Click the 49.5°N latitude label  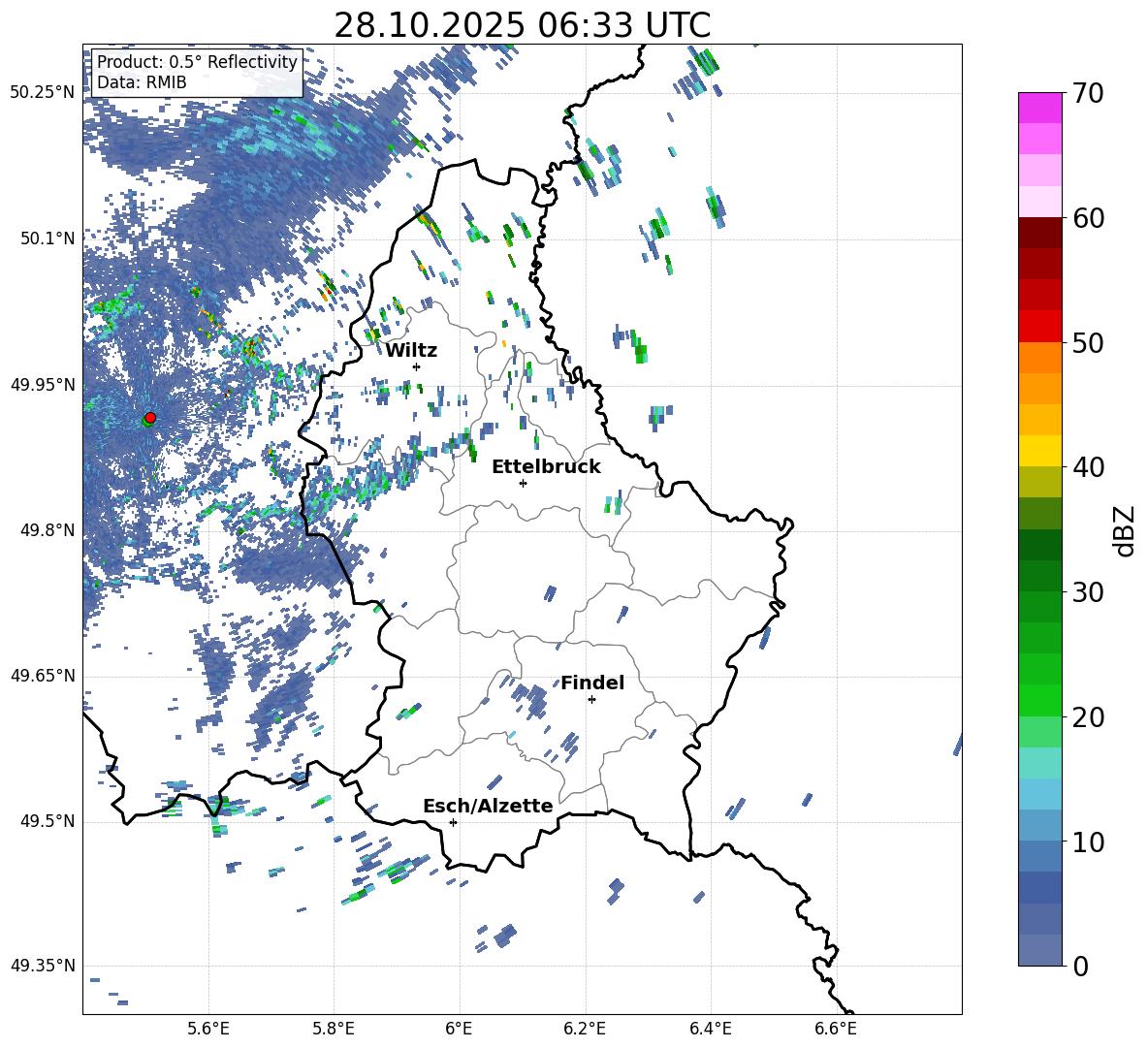click(48, 821)
